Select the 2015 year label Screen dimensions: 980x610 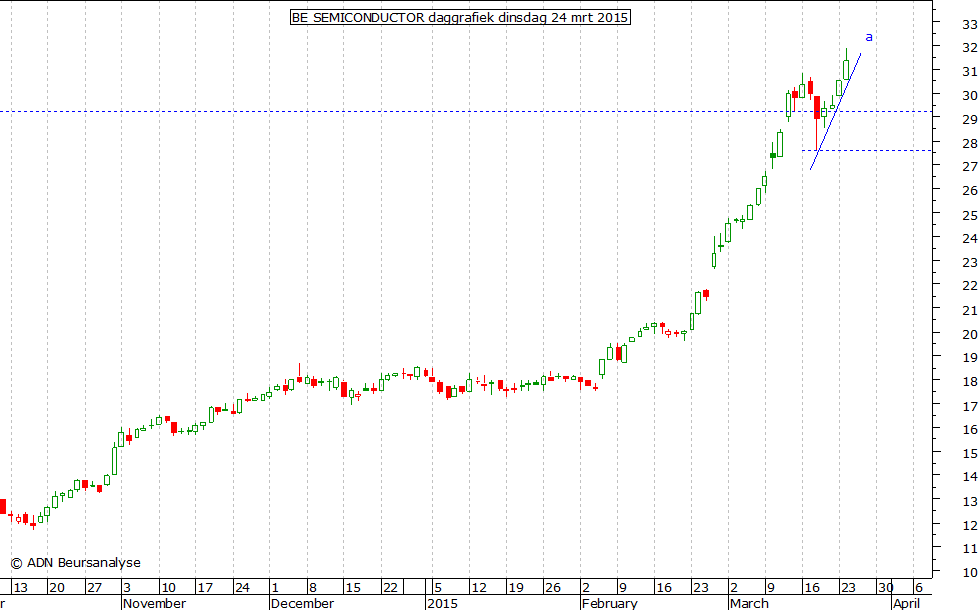pos(442,603)
